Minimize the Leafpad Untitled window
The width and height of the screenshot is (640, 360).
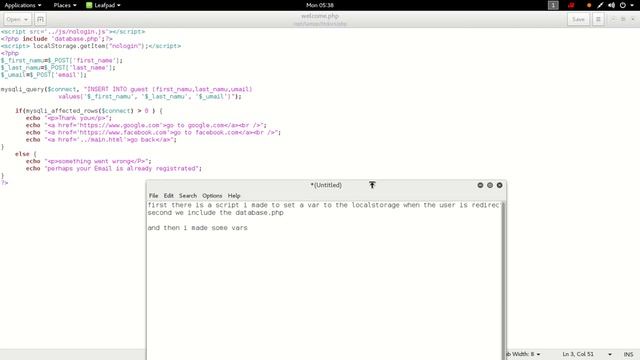coord(480,185)
